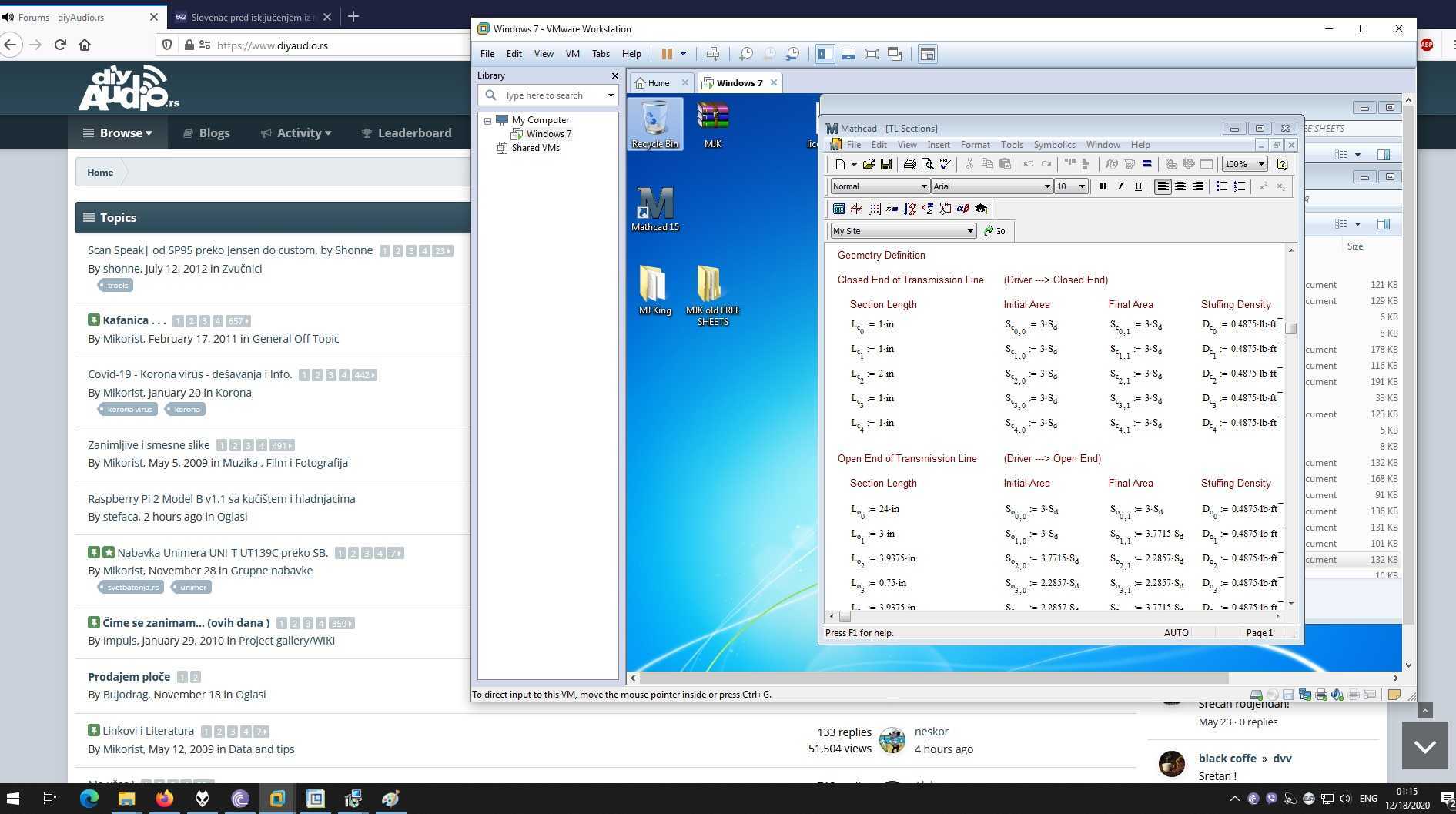
Task: Save the worksheet using the floppy icon
Action: coord(886,164)
